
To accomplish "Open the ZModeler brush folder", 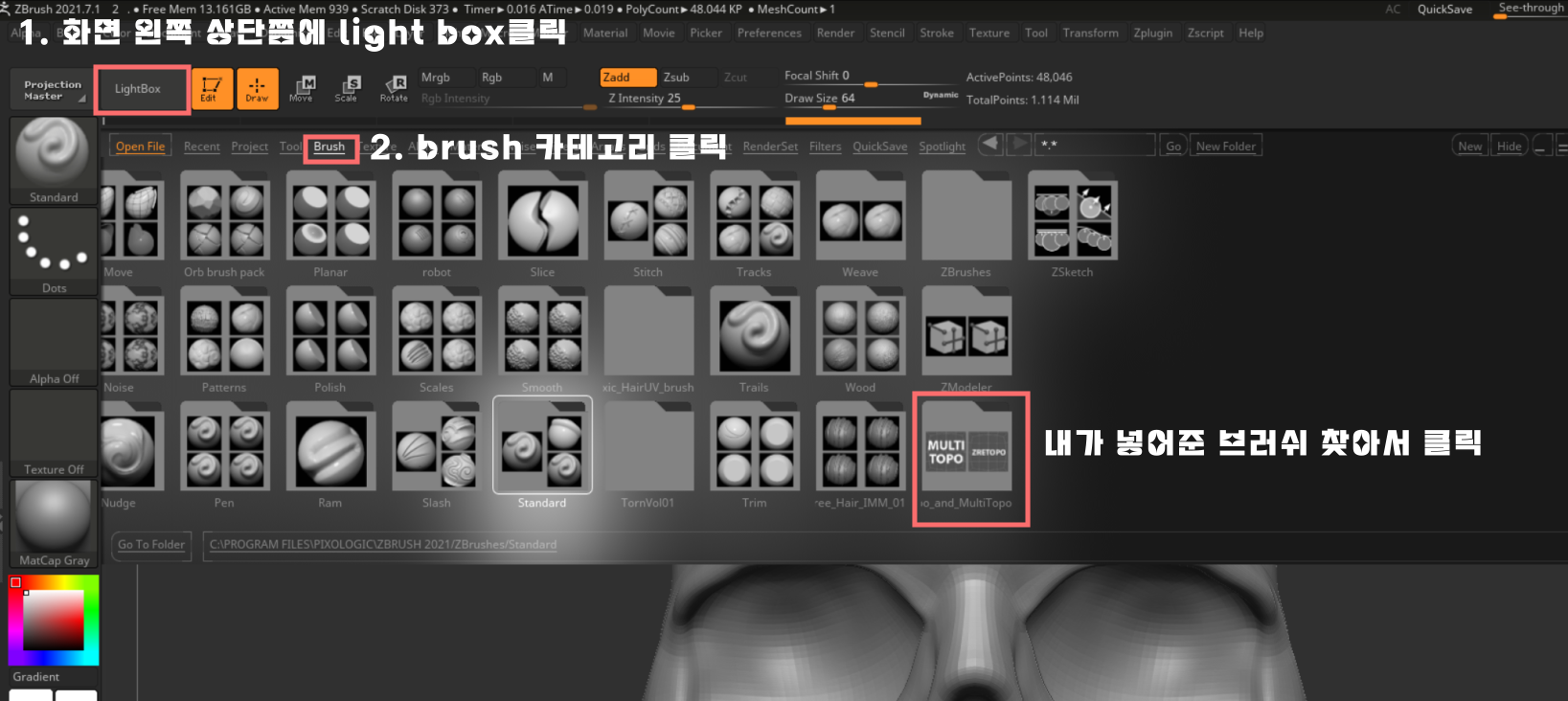I will click(x=966, y=340).
